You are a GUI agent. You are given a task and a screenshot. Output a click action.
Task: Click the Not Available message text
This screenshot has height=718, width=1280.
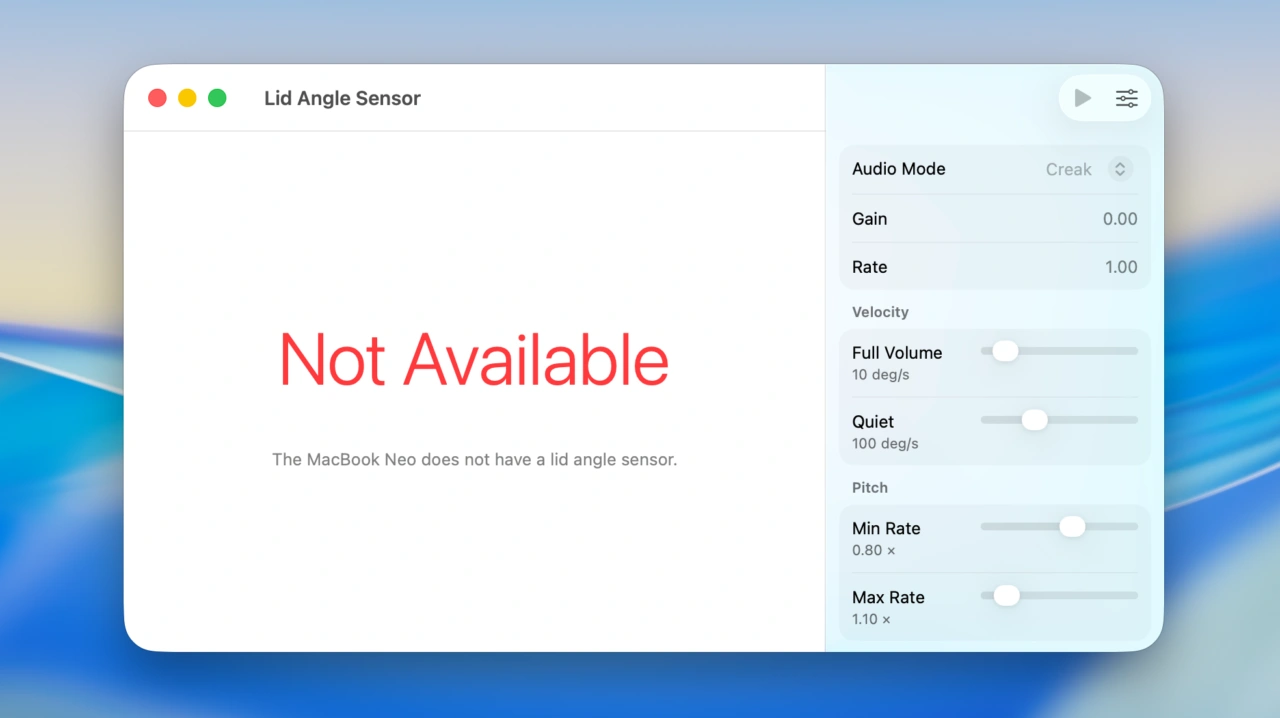coord(474,360)
